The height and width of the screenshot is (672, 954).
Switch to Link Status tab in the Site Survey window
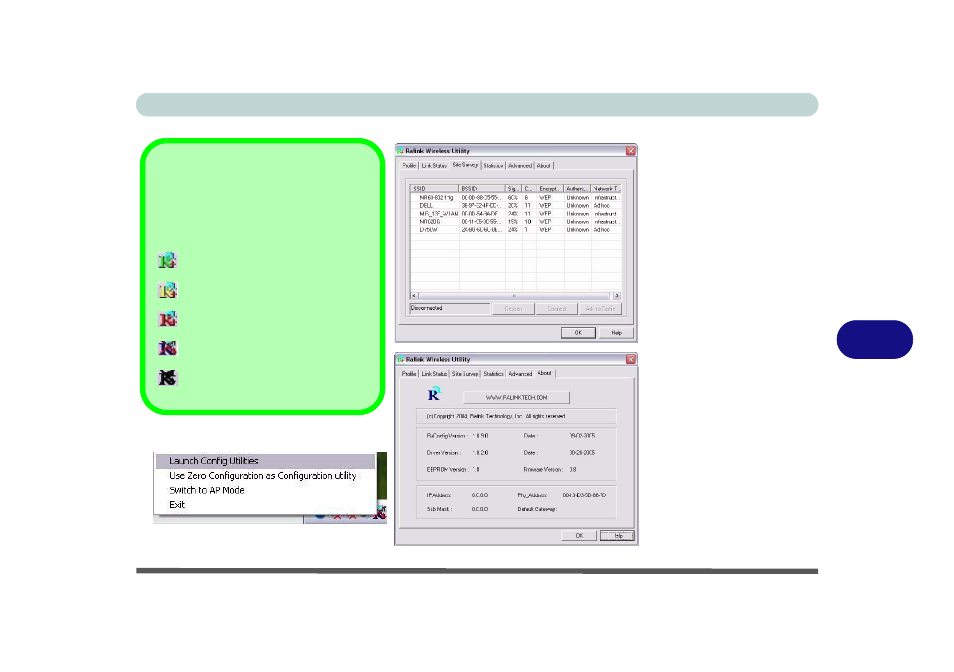tap(434, 165)
